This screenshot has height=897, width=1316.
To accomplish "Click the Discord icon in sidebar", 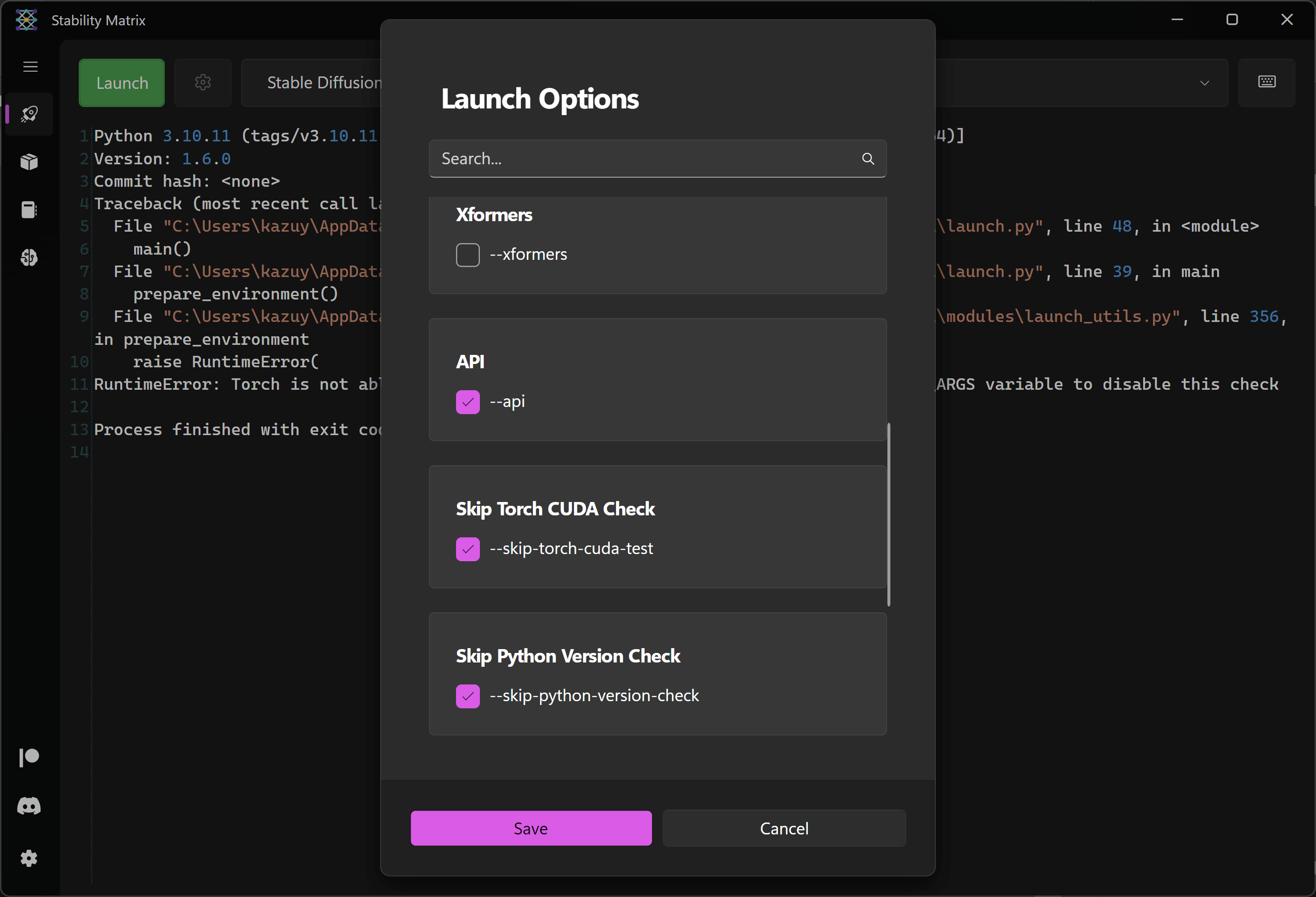I will [x=29, y=806].
